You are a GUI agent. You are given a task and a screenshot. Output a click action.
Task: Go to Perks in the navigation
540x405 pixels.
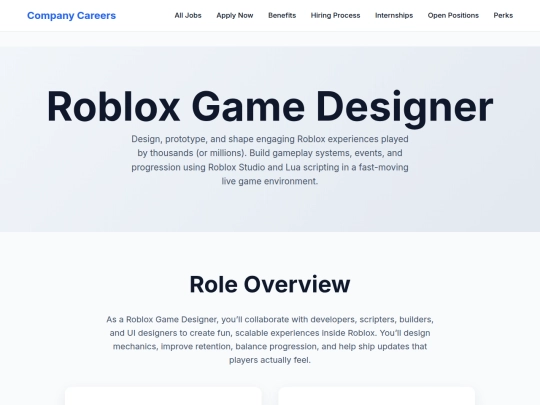click(x=503, y=15)
